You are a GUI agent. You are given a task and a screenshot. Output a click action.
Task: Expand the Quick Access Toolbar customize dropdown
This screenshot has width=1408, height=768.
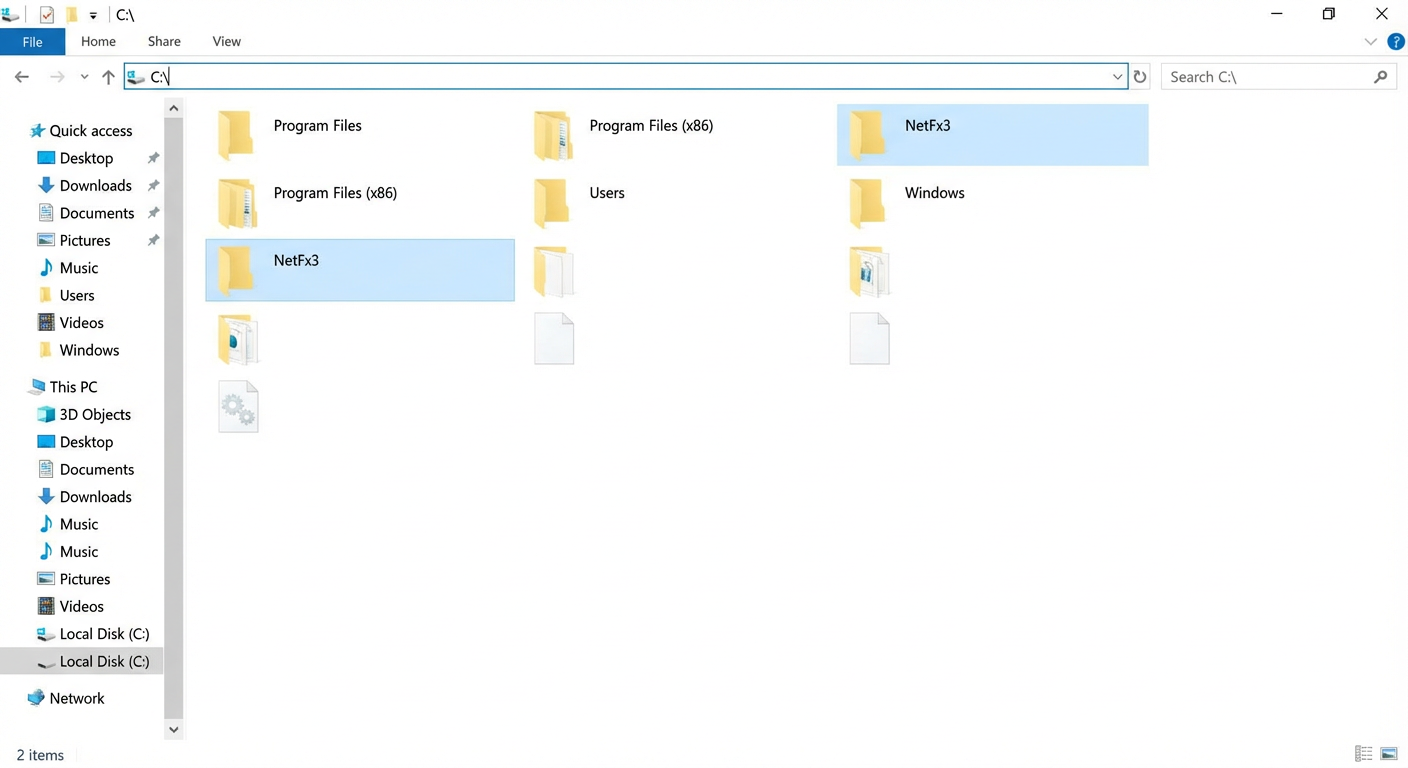pos(92,14)
